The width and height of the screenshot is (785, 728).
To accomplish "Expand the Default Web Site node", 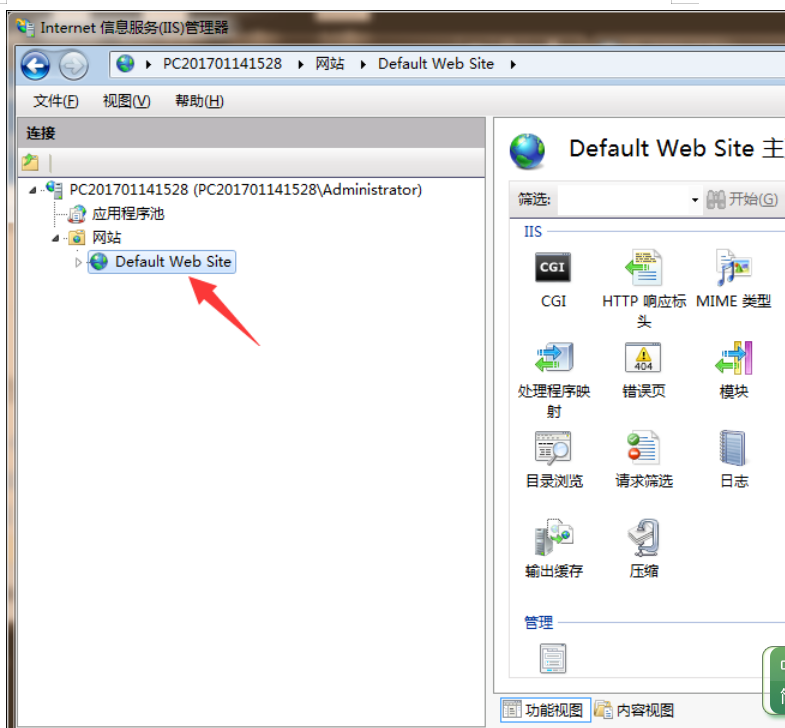I will coord(79,262).
